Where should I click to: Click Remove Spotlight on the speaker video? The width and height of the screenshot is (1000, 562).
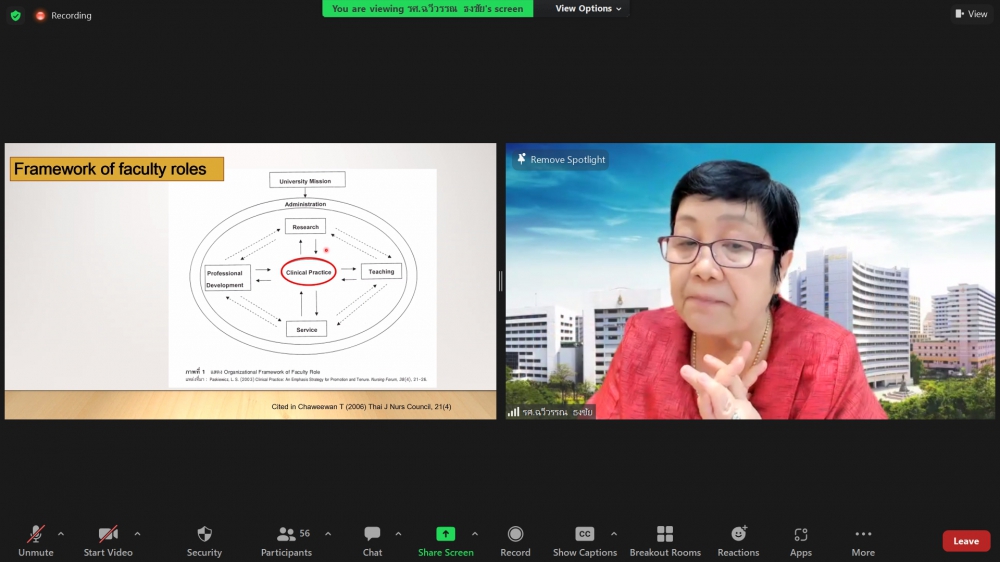pos(561,160)
